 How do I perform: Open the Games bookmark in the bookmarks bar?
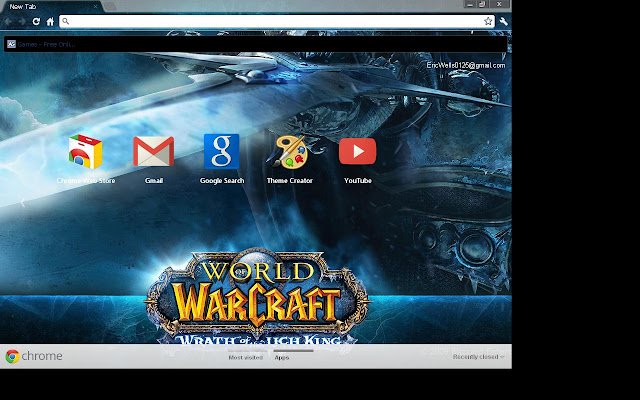click(x=41, y=44)
